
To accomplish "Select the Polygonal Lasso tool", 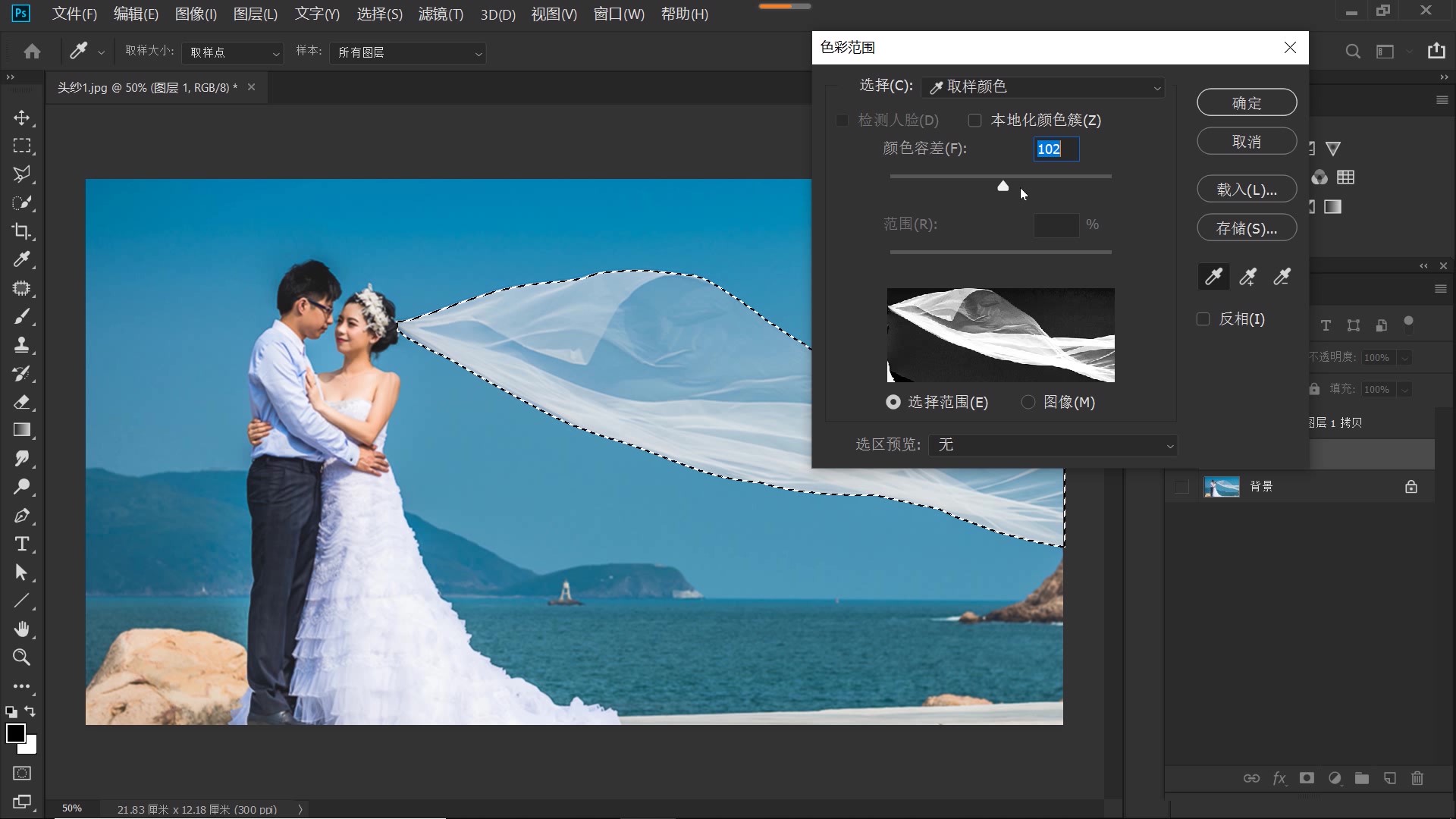I will (22, 174).
